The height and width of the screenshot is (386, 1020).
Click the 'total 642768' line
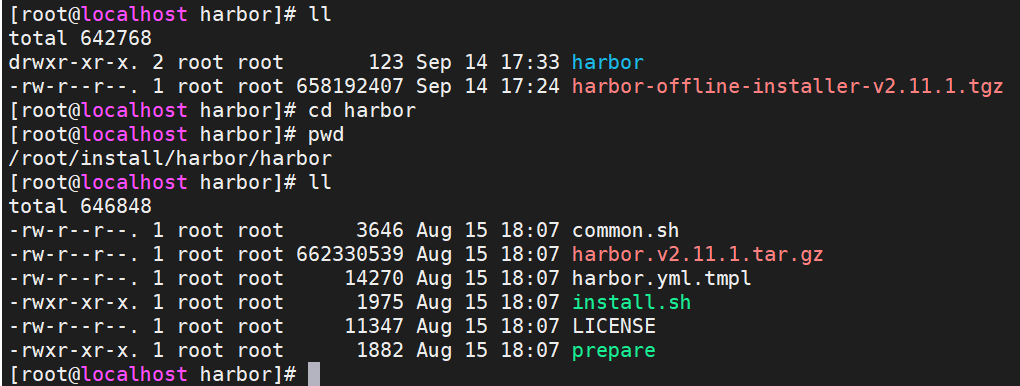tap(80, 38)
